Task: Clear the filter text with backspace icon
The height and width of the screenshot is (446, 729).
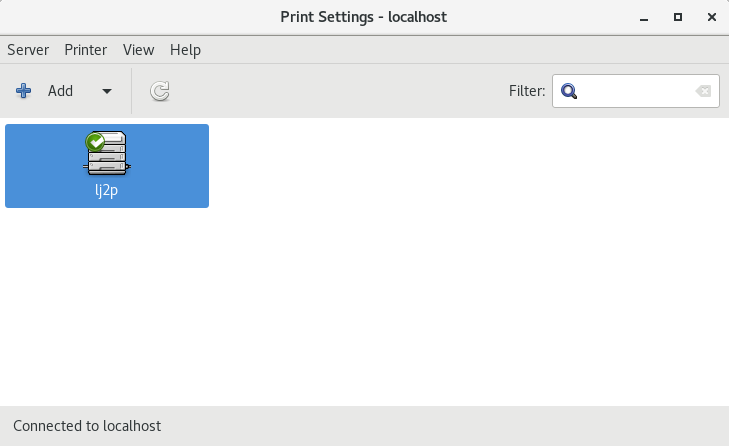Action: coord(703,91)
